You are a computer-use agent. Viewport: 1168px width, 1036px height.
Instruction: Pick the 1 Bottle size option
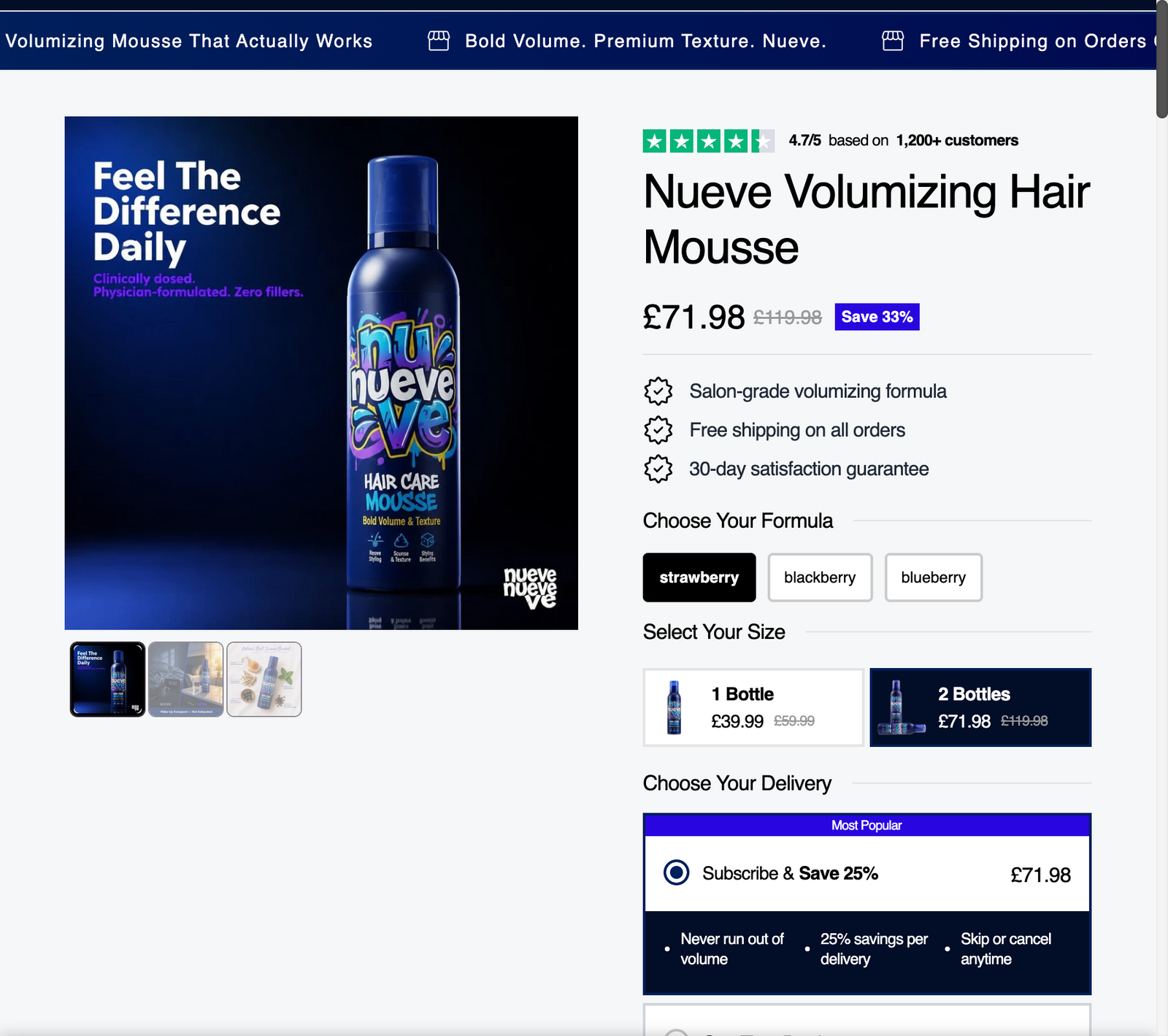[753, 707]
